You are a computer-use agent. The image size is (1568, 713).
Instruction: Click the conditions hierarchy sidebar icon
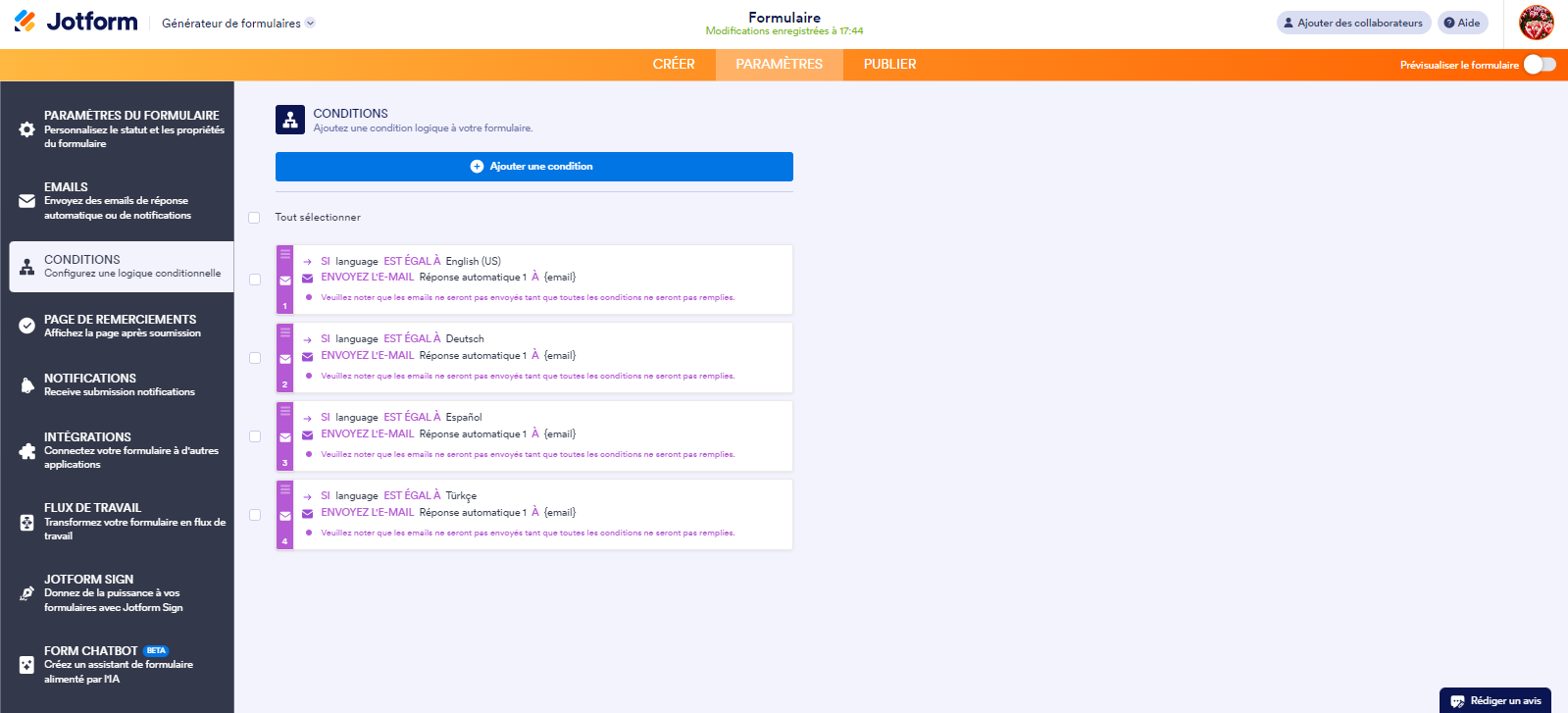tap(27, 267)
